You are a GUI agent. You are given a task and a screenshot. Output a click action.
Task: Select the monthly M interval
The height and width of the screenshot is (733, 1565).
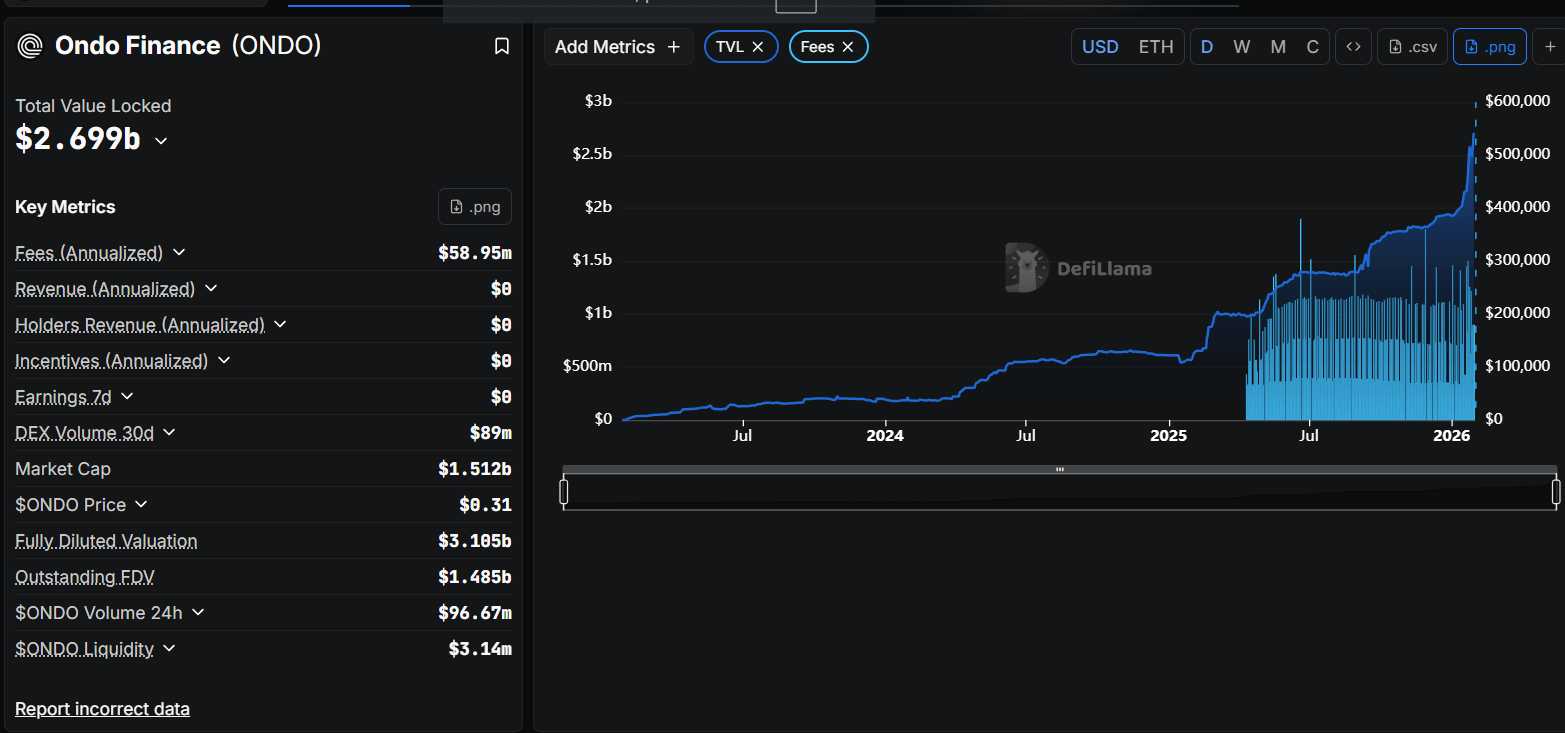pos(1278,47)
